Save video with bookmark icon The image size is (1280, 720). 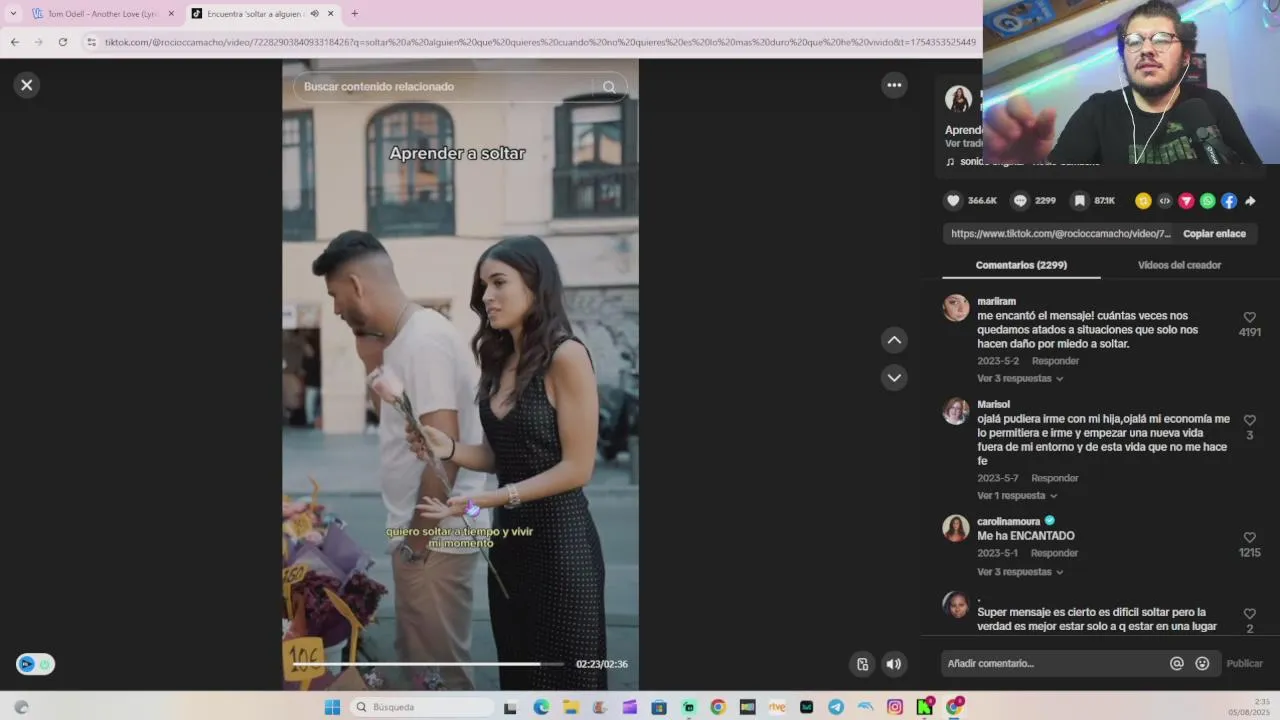(1079, 201)
